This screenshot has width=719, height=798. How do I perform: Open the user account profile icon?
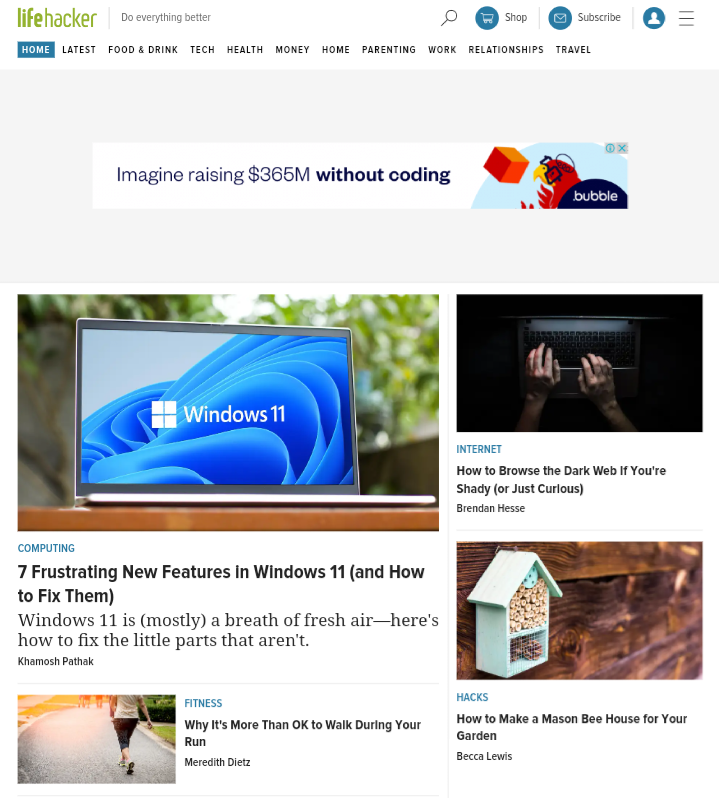(654, 18)
